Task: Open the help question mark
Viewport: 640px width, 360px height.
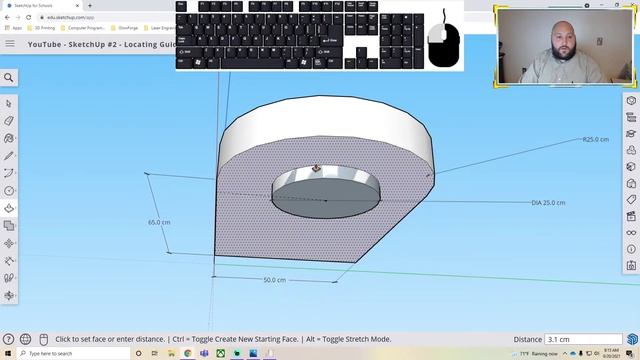Action: coord(8,339)
